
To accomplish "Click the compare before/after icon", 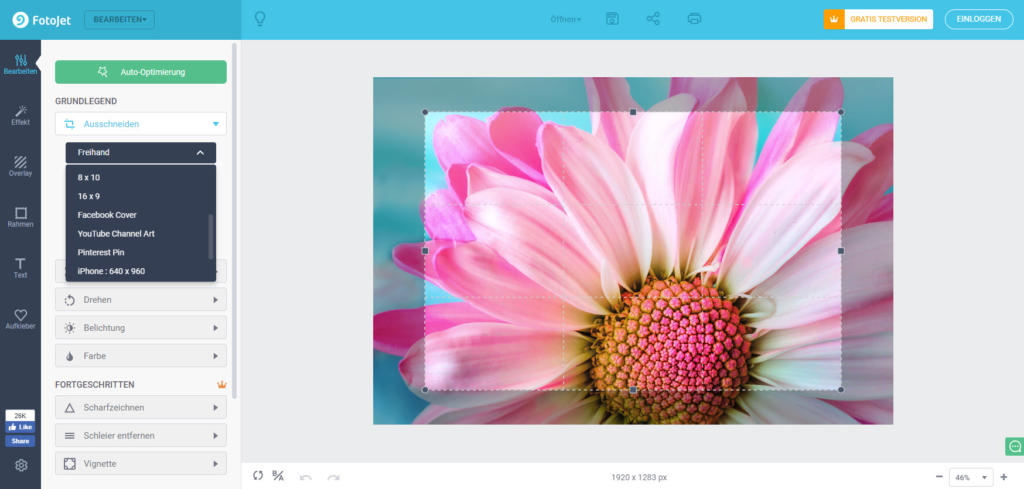I will click(278, 475).
